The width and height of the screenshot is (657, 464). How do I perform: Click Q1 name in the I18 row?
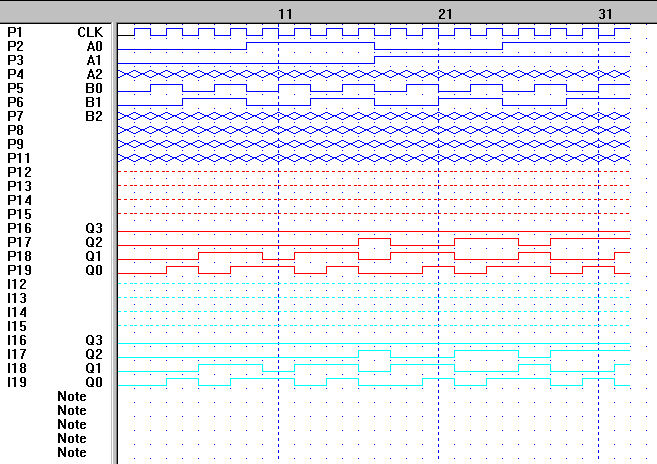[94, 368]
